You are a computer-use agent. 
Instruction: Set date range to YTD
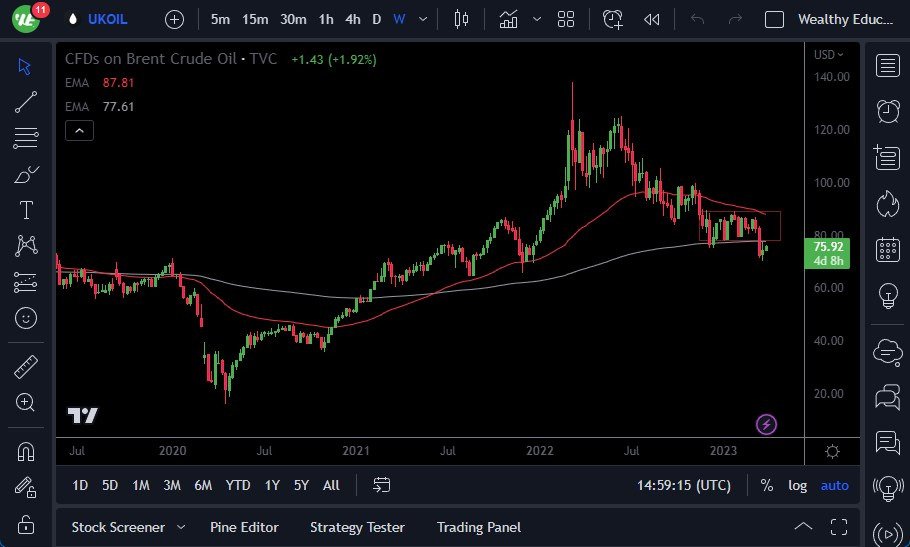pos(238,485)
